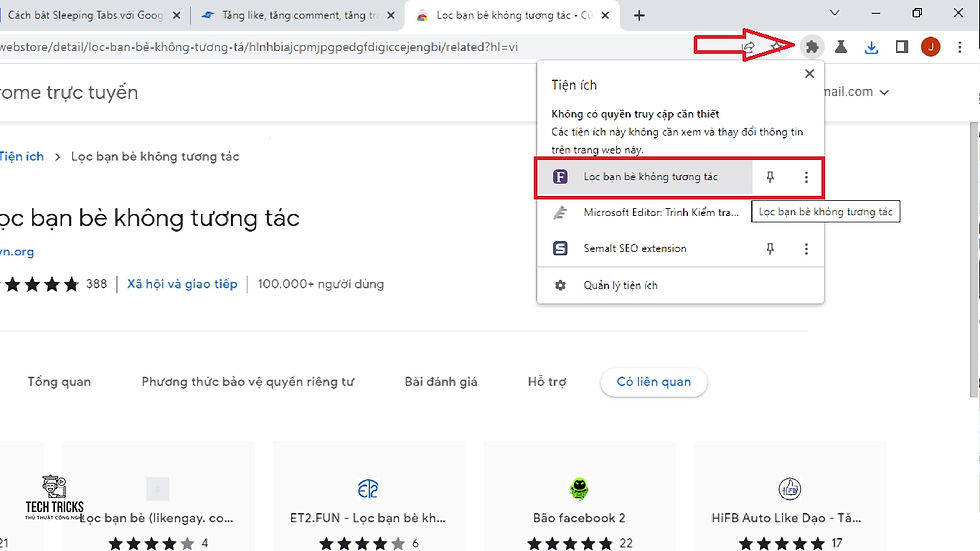The height and width of the screenshot is (551, 980).
Task: Toggle the side panel icon
Action: pyautogui.click(x=901, y=47)
